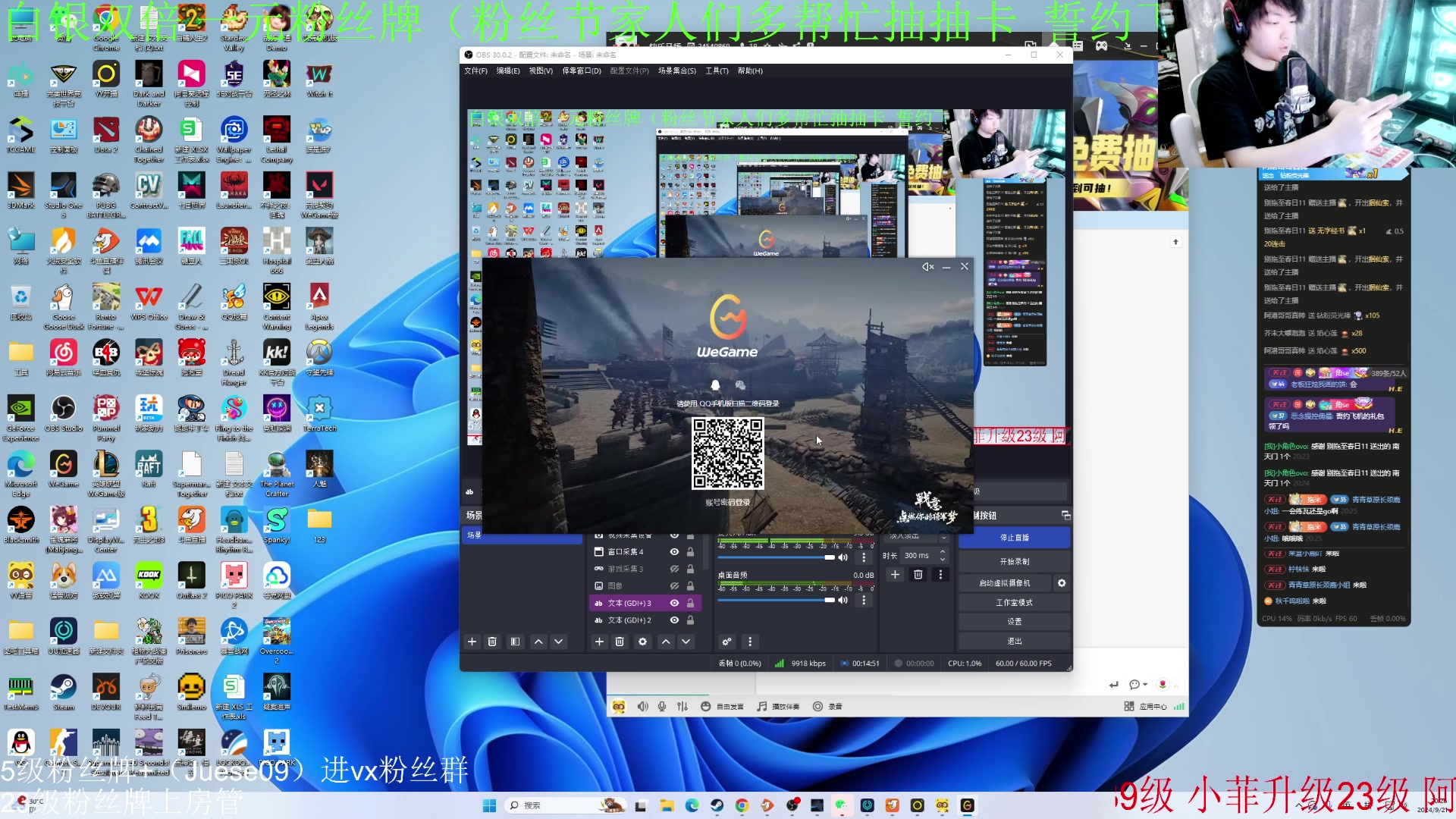Screen dimensions: 1456x819
Task: Unlock the 文本 (GDI+) 3 source
Action: (x=690, y=603)
